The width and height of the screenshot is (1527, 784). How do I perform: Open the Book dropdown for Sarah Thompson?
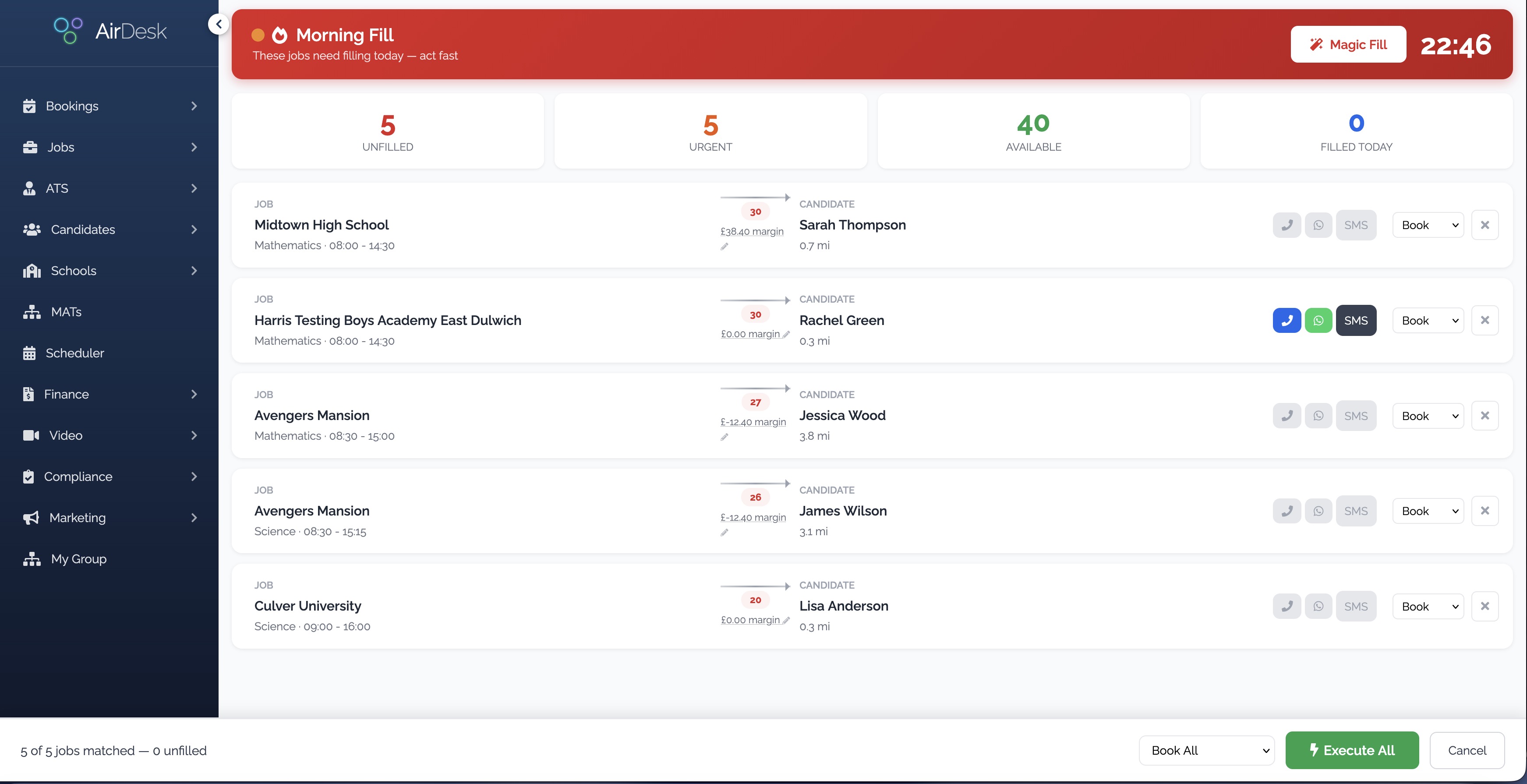pos(1428,225)
